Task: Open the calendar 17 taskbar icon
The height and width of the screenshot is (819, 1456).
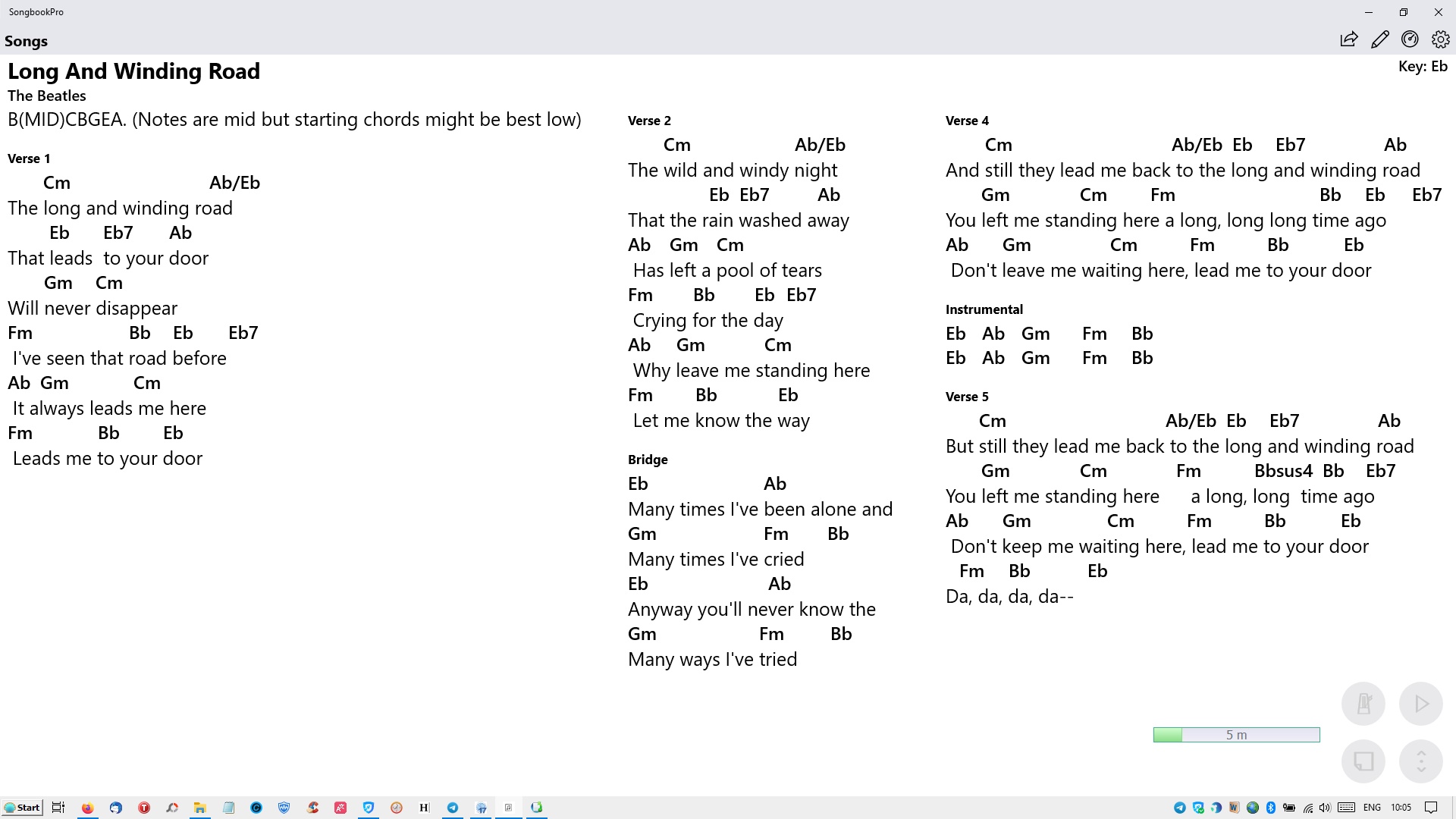Action: [x=481, y=808]
